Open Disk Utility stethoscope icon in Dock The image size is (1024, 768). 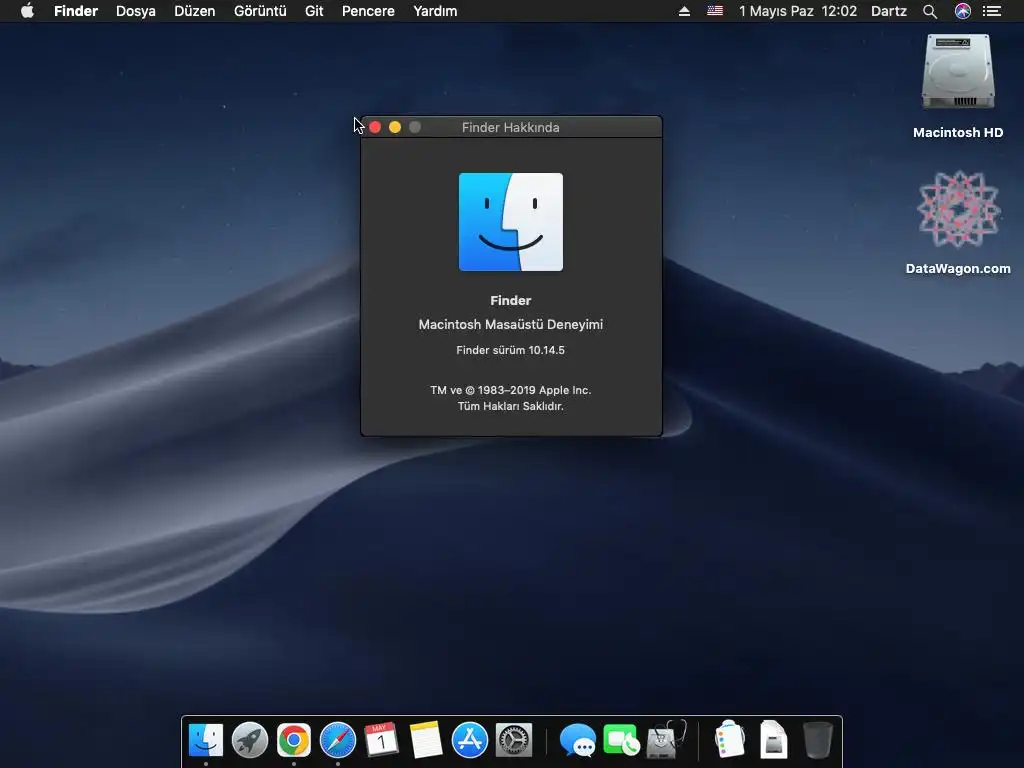(666, 739)
